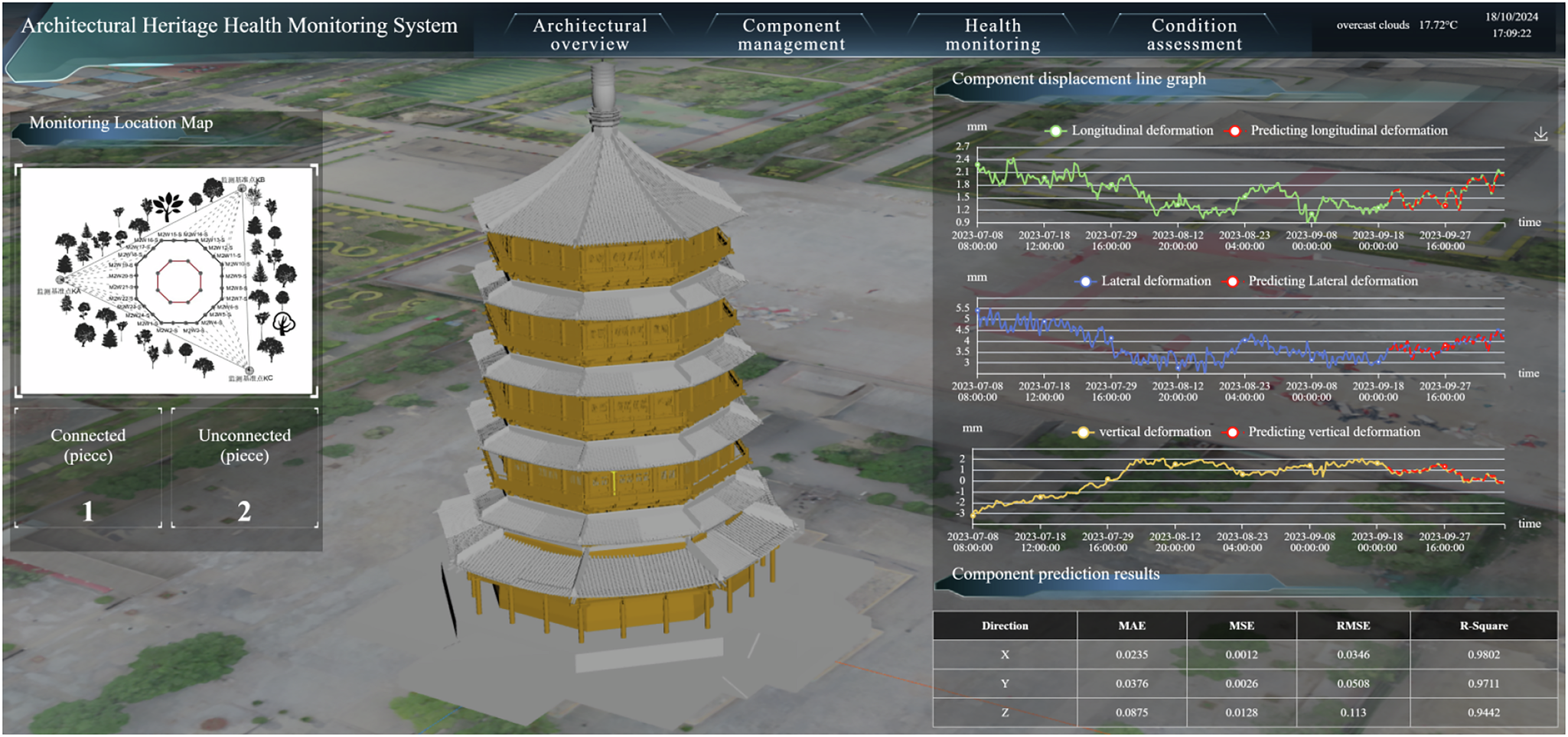The height and width of the screenshot is (737, 1568).
Task: Toggle the Predicting longitudinal deformation legend series
Action: click(1336, 130)
